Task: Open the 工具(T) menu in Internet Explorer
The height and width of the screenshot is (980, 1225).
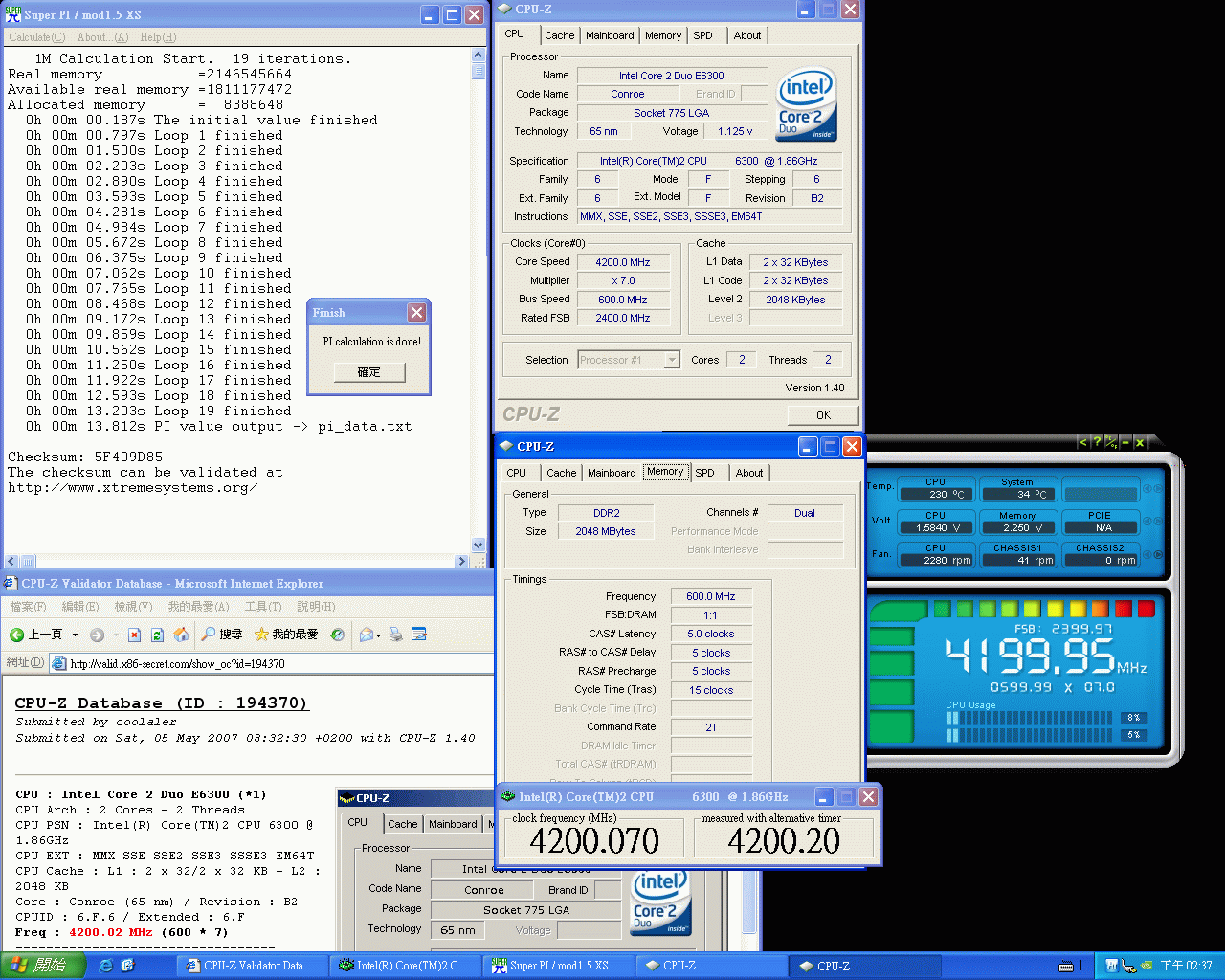Action: [262, 607]
